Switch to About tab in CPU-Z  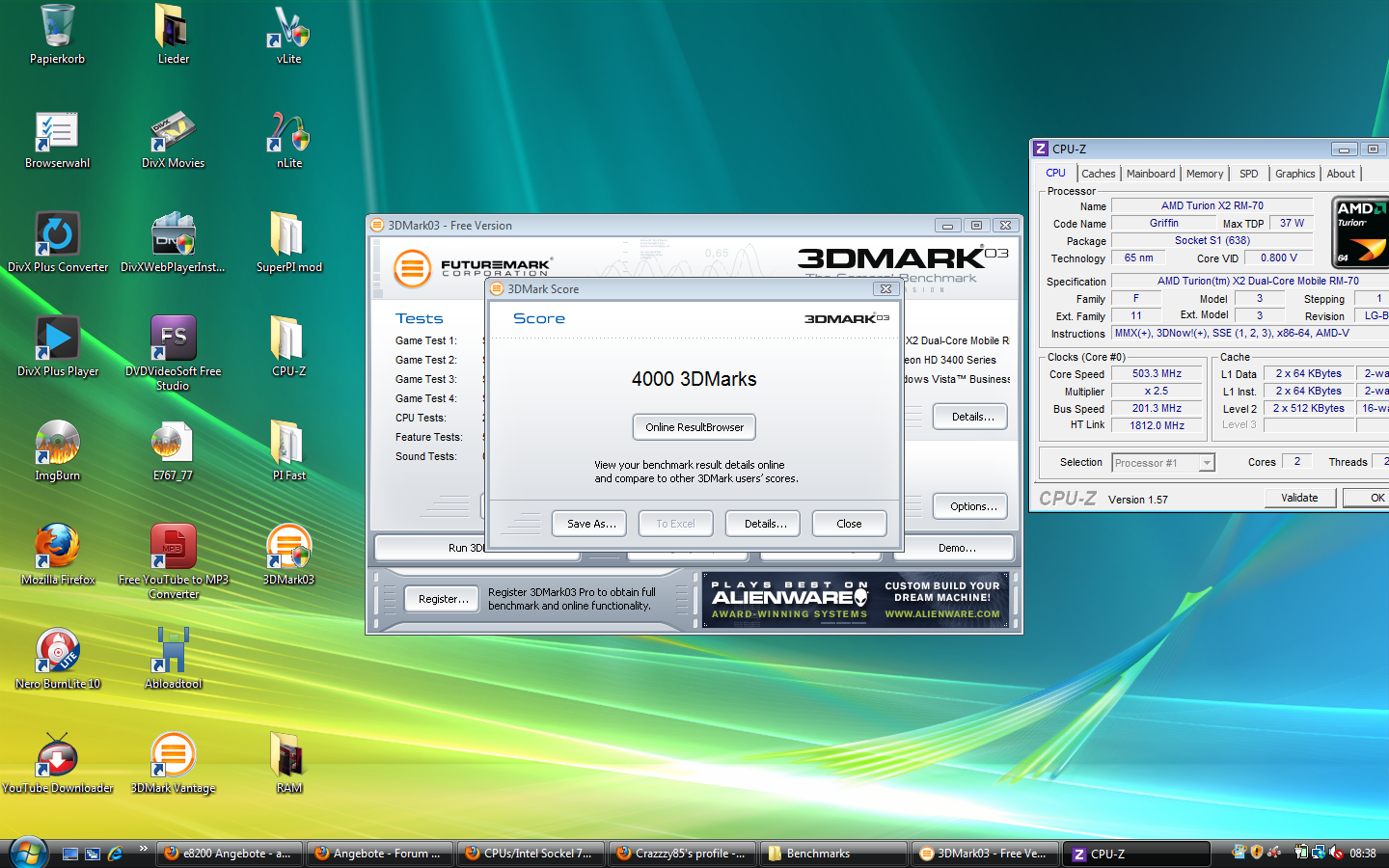[x=1341, y=174]
